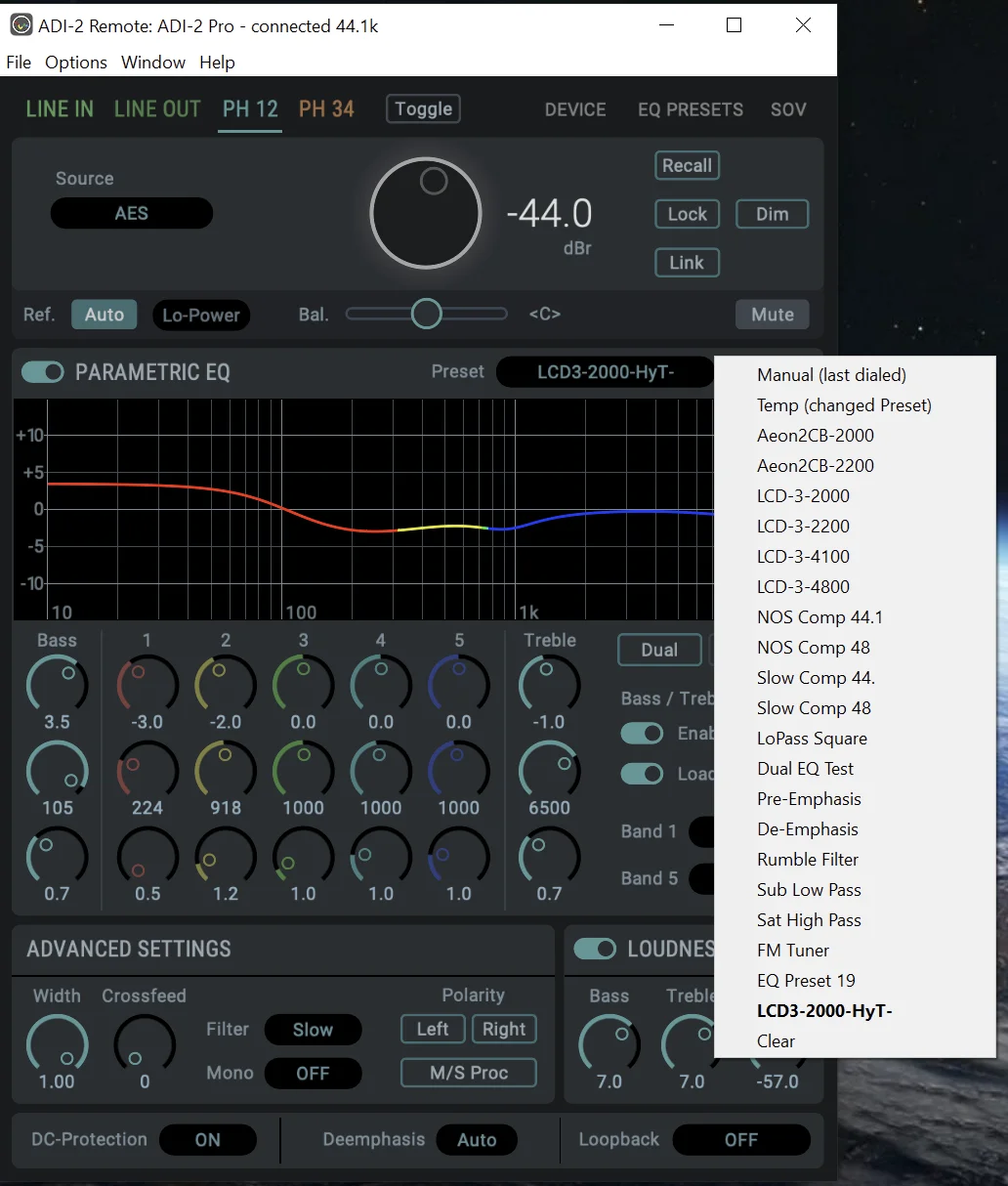
Task: Open the Preset LCD3-2000-HyT- dropdown
Action: point(606,372)
